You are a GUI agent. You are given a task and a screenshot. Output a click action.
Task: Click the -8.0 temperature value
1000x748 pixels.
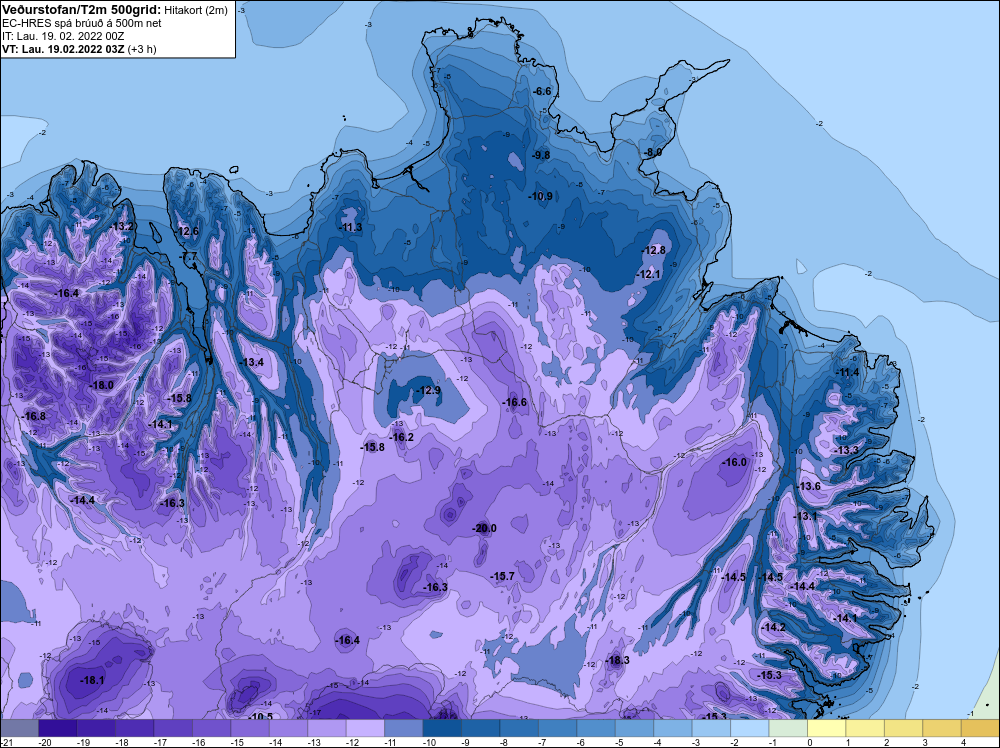pyautogui.click(x=653, y=152)
